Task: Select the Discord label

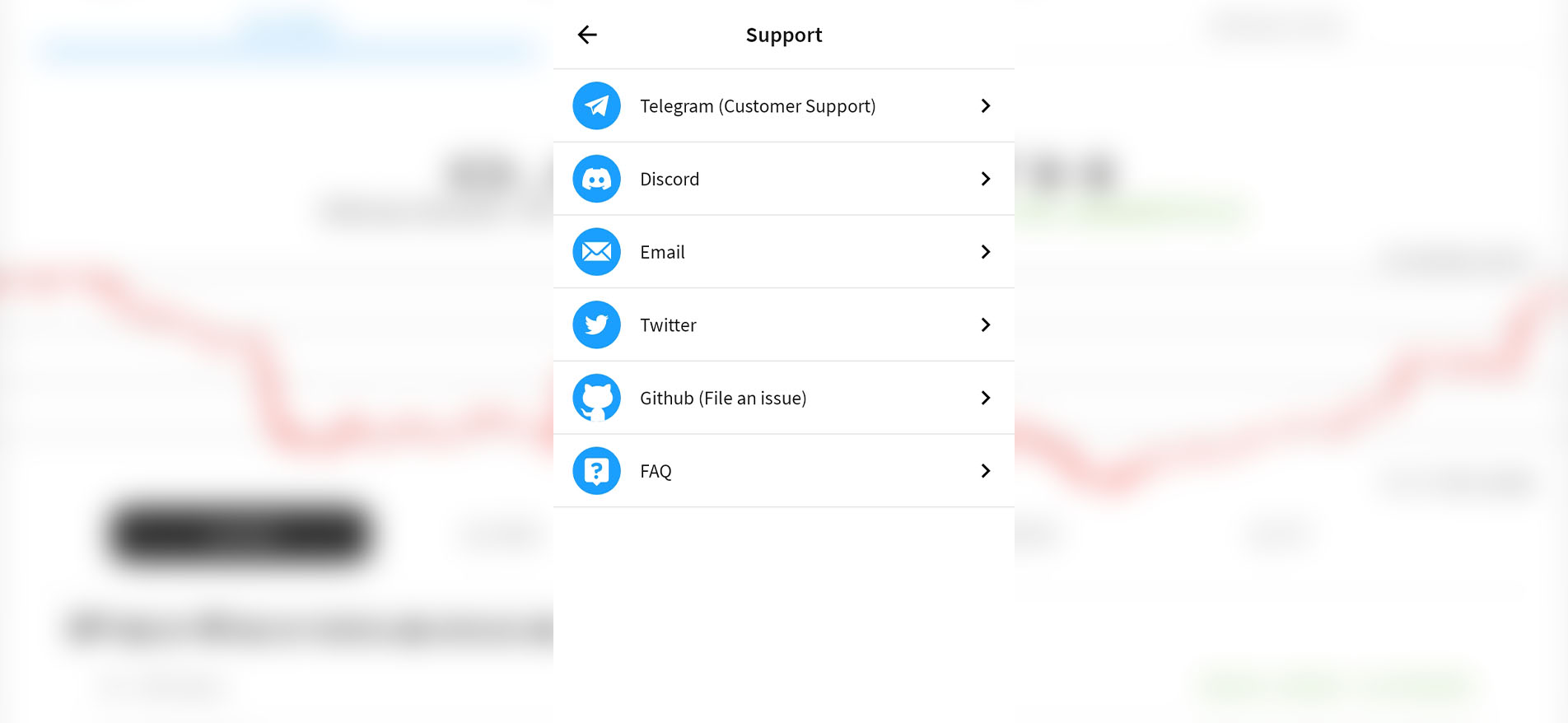Action: click(x=670, y=179)
